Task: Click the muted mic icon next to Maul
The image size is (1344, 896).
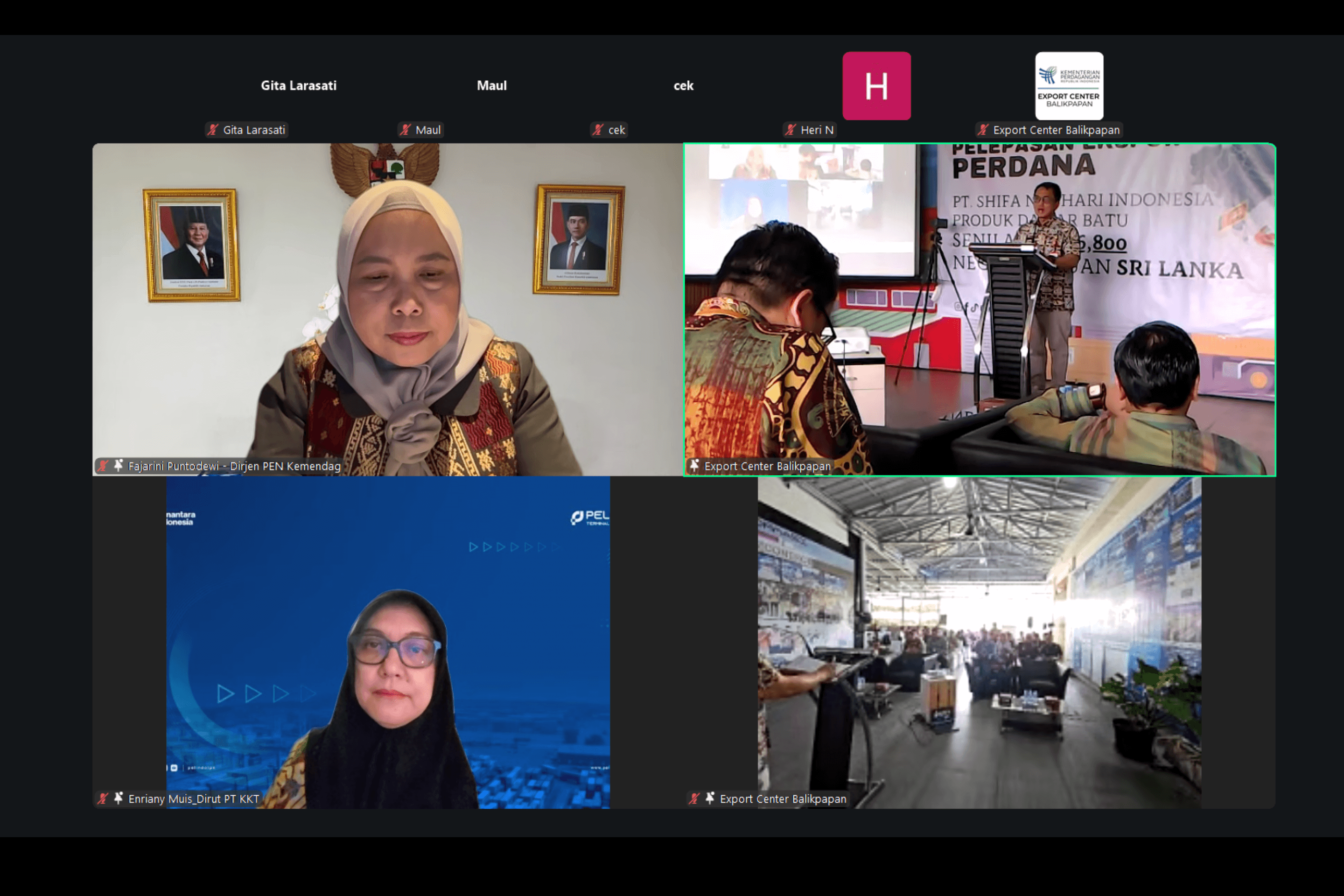Action: 406,130
